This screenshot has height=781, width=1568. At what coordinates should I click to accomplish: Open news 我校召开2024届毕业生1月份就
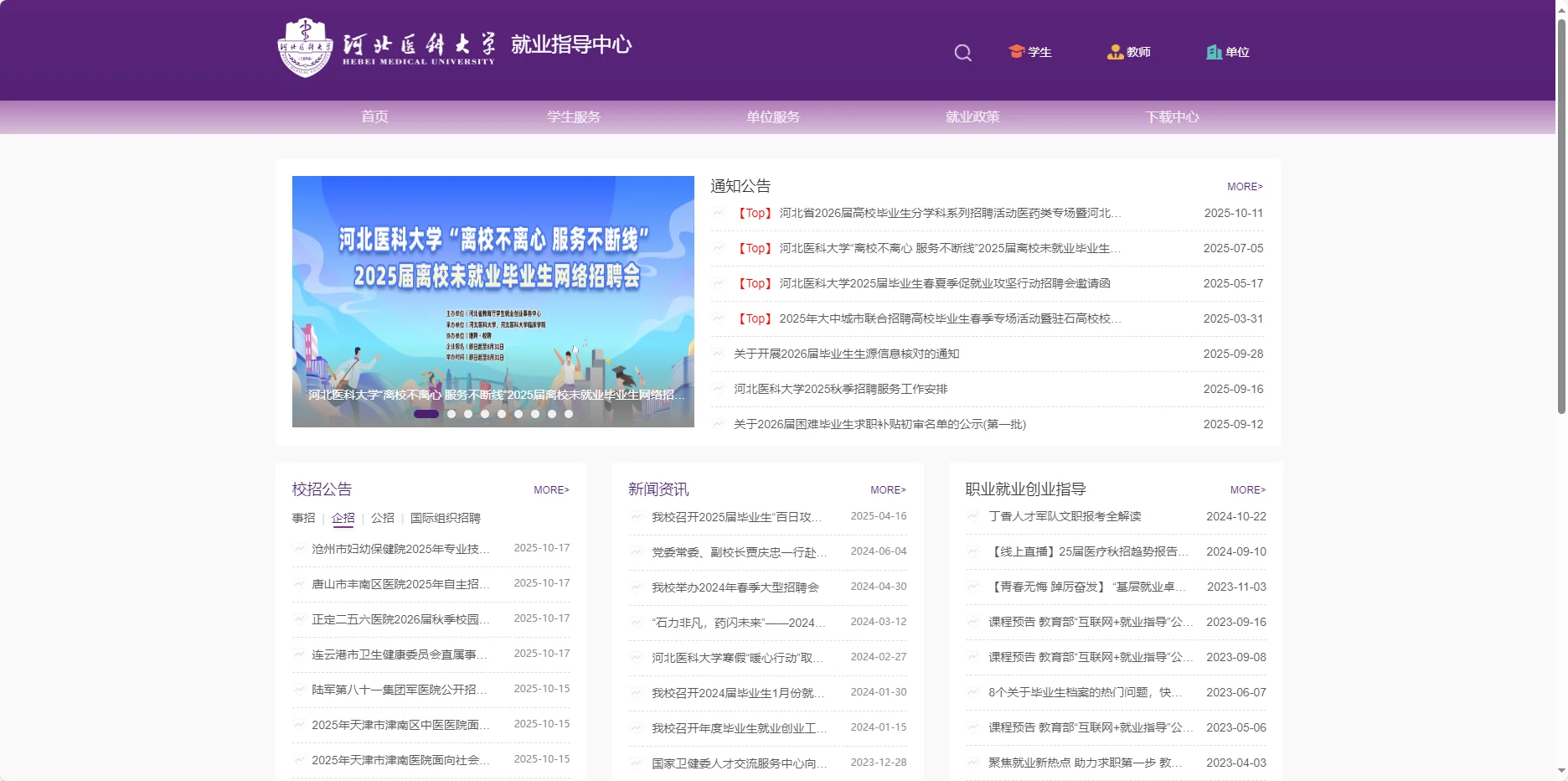(x=738, y=693)
